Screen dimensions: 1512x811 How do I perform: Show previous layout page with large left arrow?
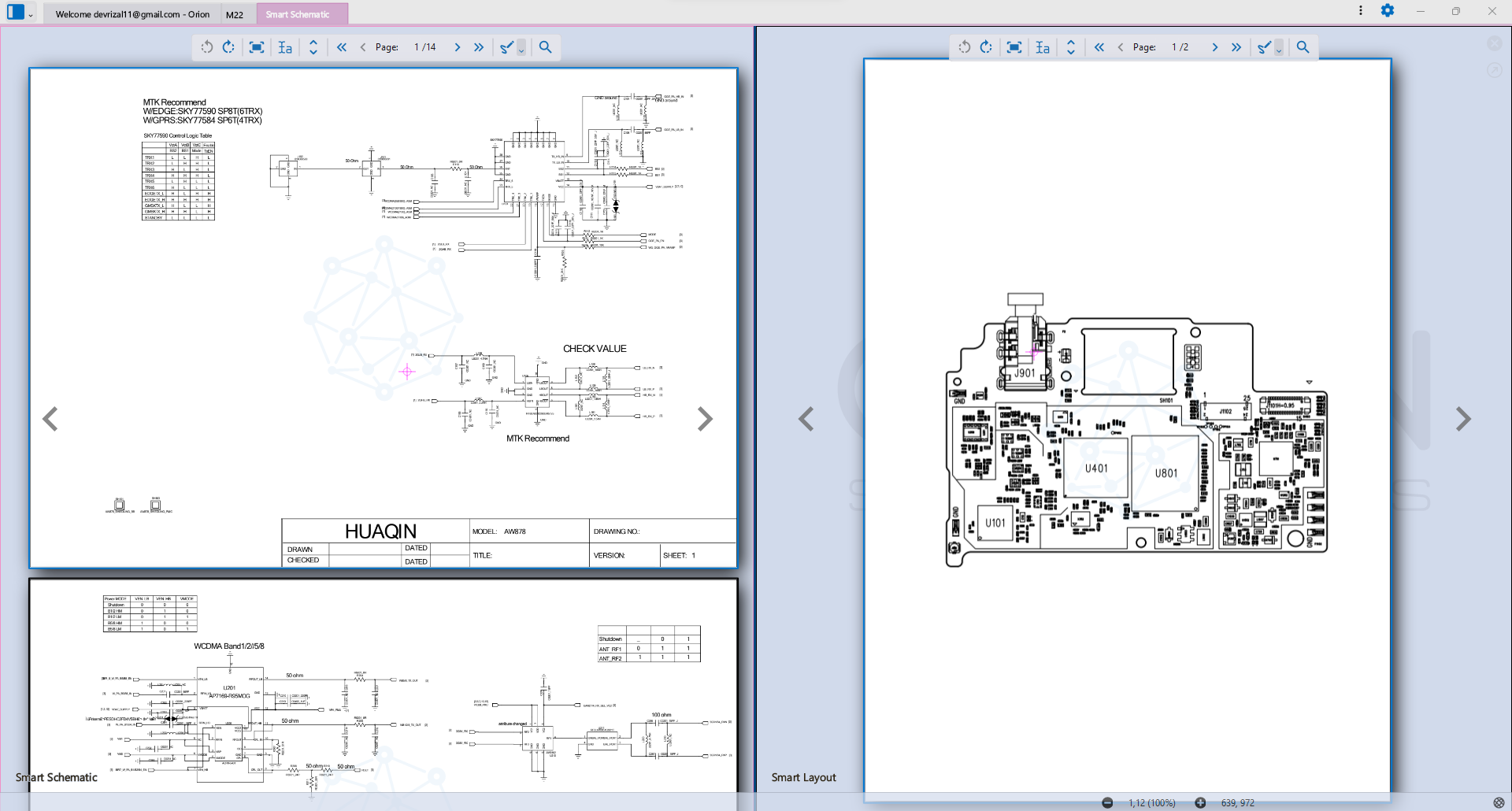point(806,419)
